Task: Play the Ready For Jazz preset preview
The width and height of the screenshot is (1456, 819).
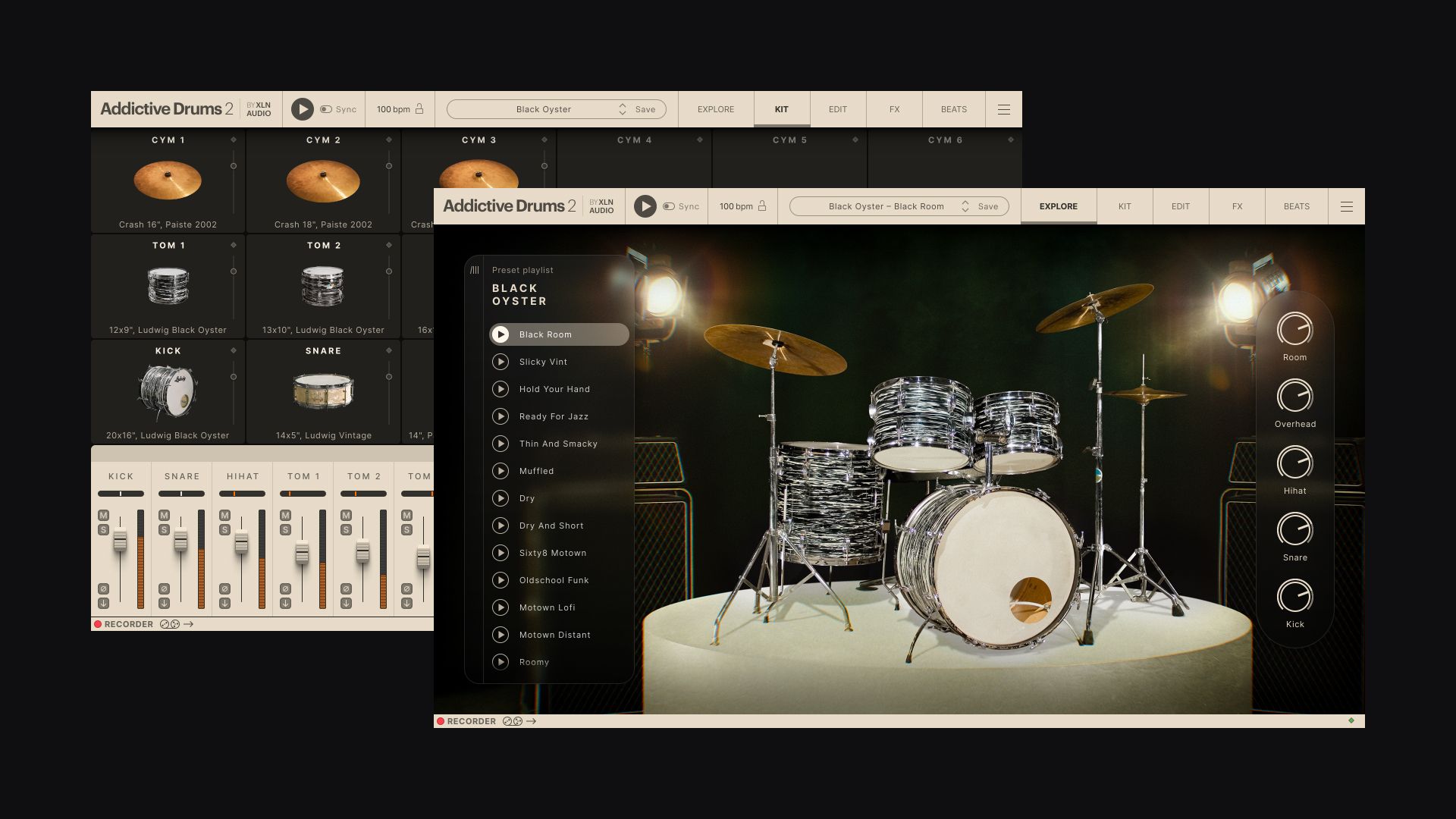Action: 500,416
